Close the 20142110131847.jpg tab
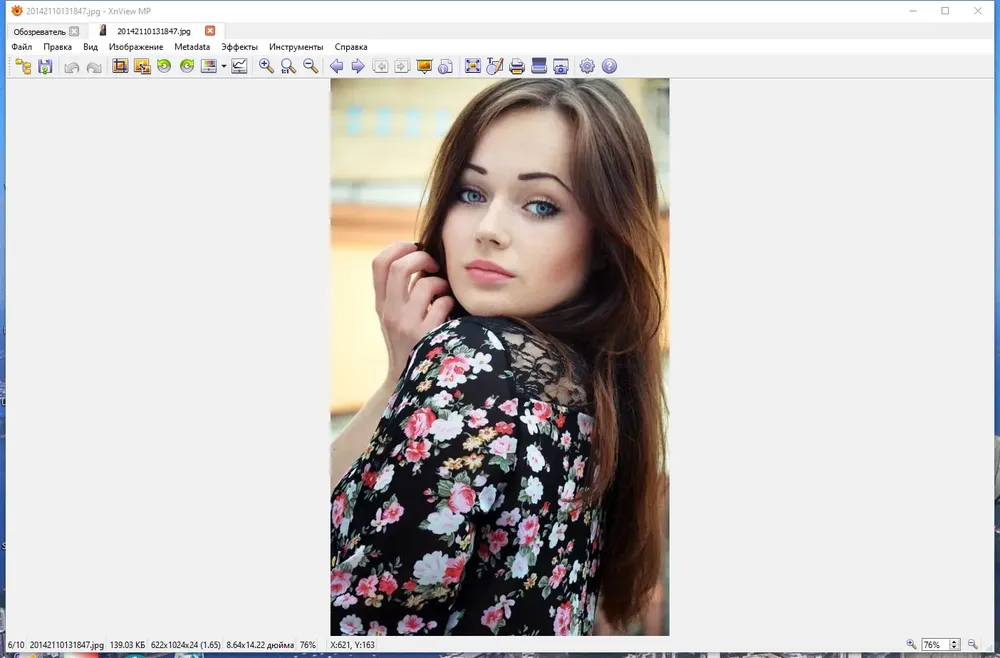Screen dimensions: 1000x658 click(x=210, y=31)
